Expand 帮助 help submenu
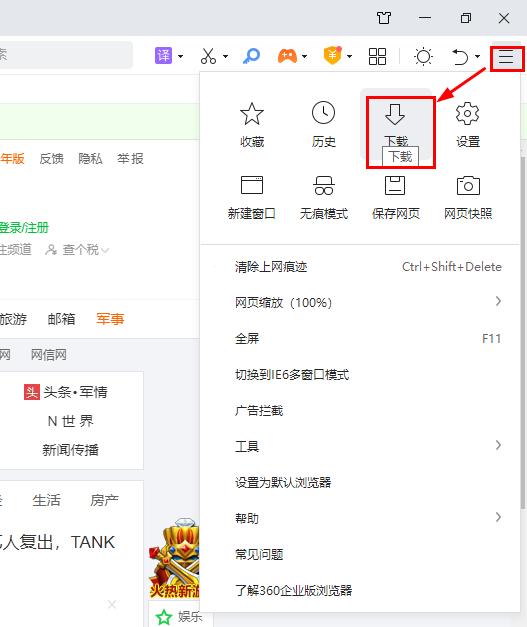This screenshot has width=527, height=627. 360,518
